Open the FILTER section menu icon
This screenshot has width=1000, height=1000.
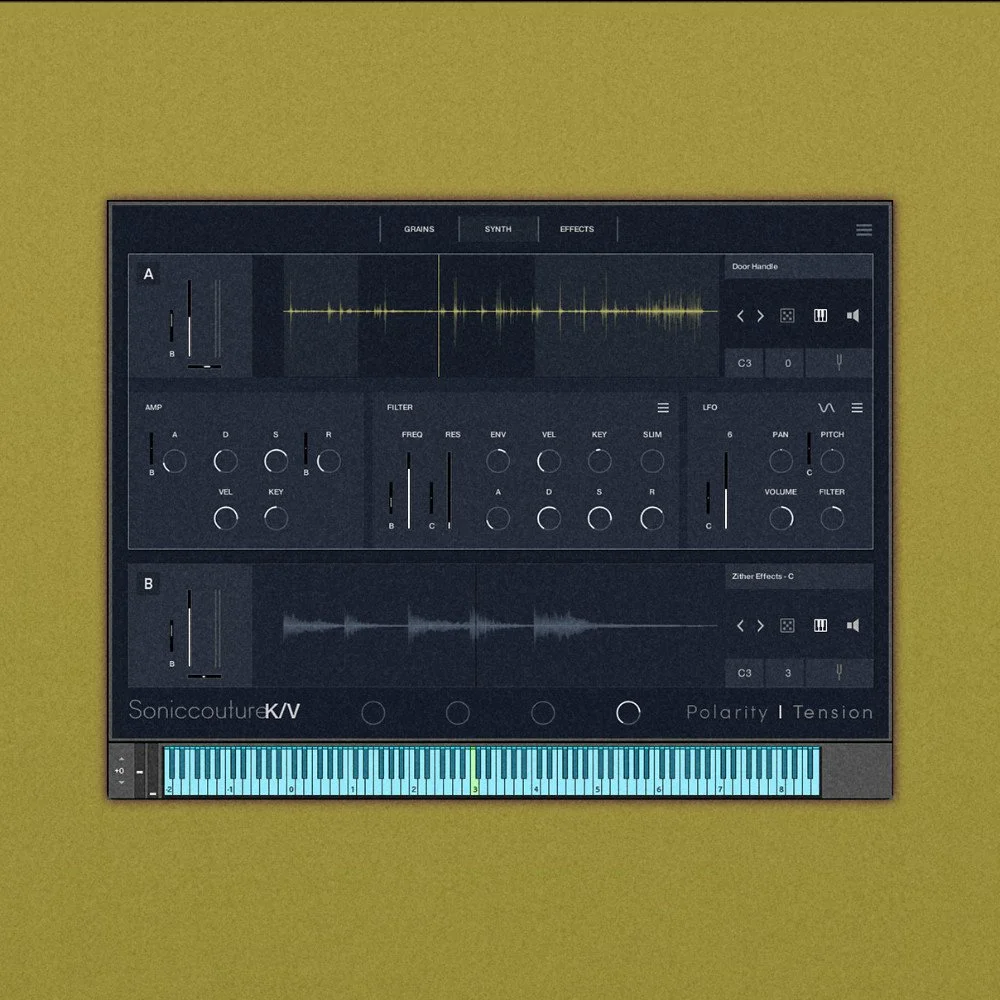[663, 408]
